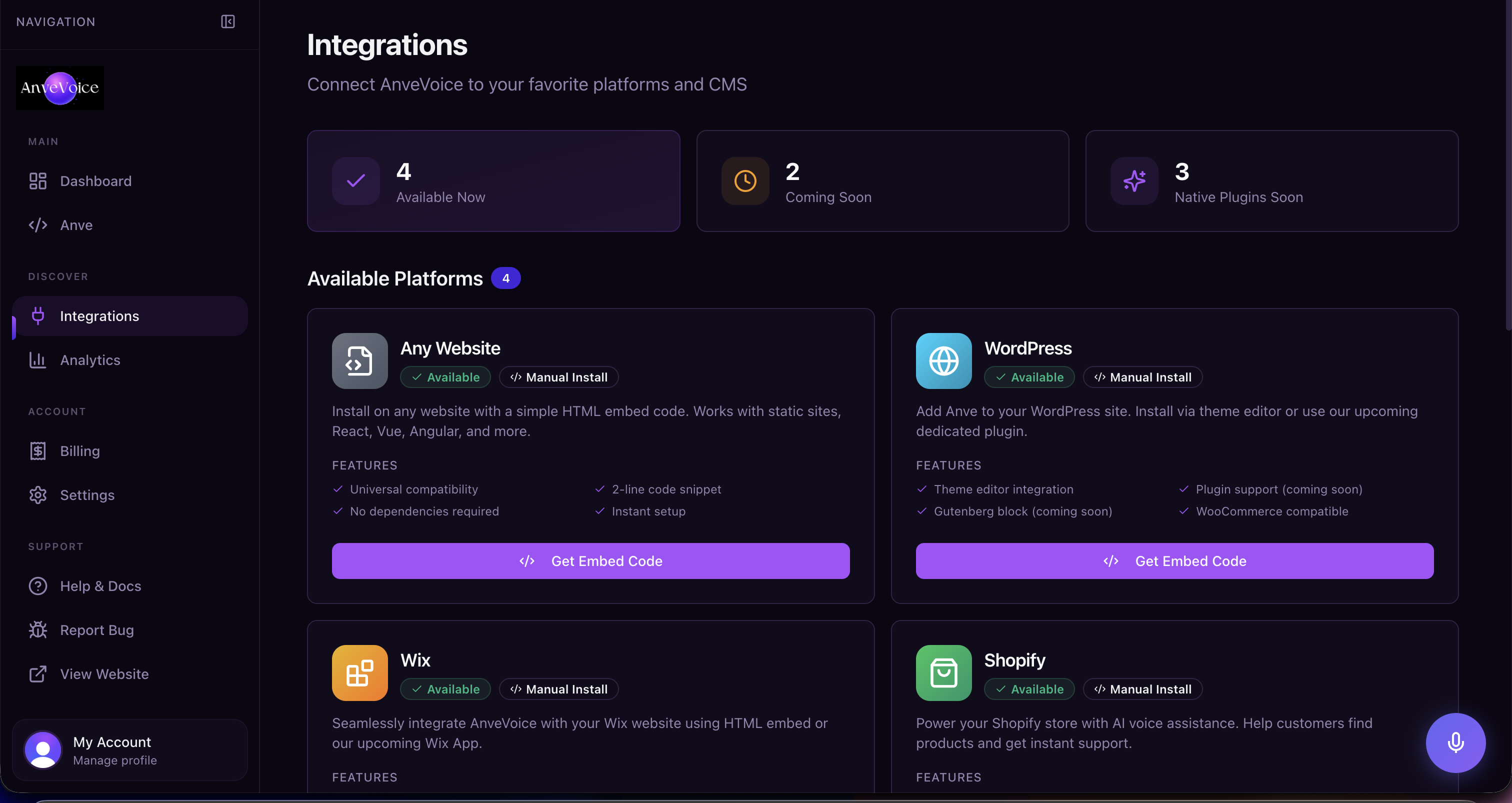Click the Native Plugins sparkle icon

click(1134, 181)
